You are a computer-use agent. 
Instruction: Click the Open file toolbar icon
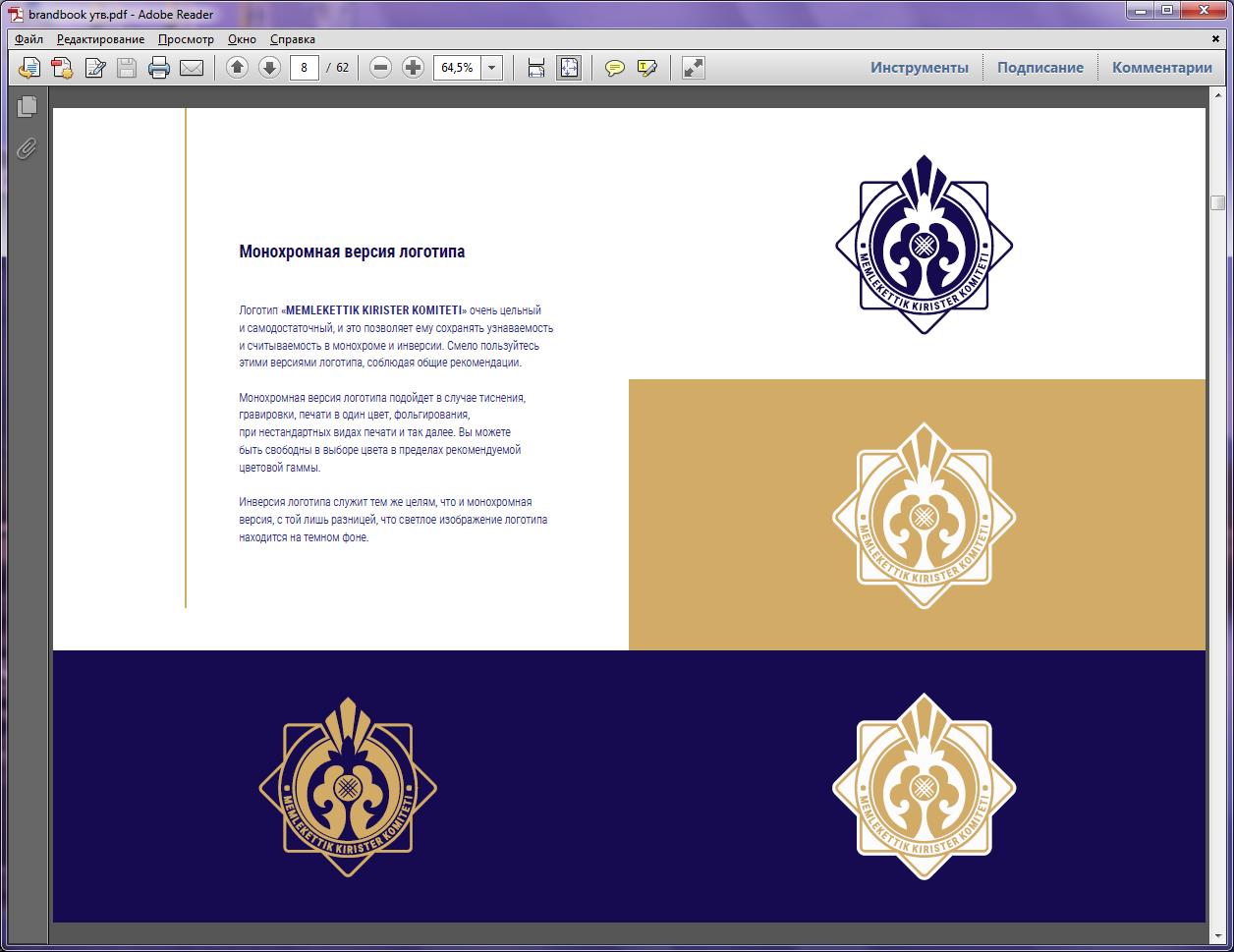(30, 68)
